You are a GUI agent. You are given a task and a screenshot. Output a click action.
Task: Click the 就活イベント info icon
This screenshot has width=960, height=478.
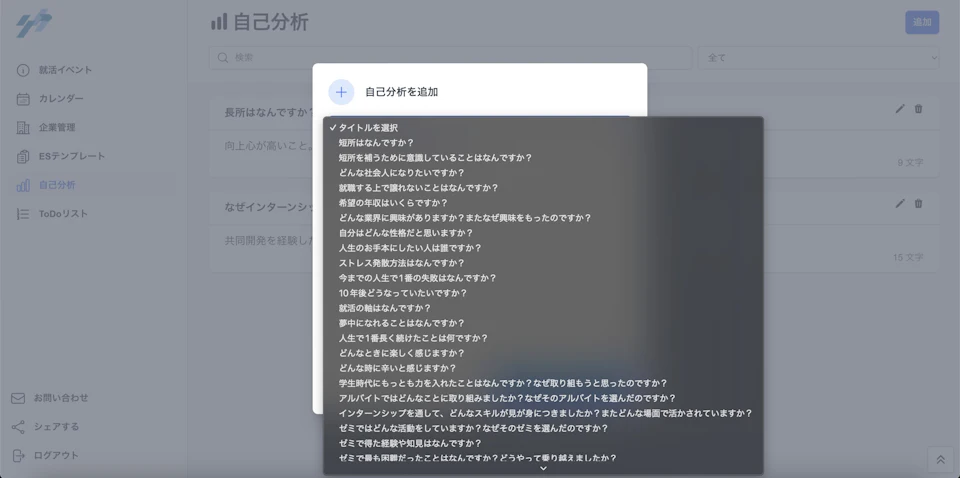coord(23,70)
